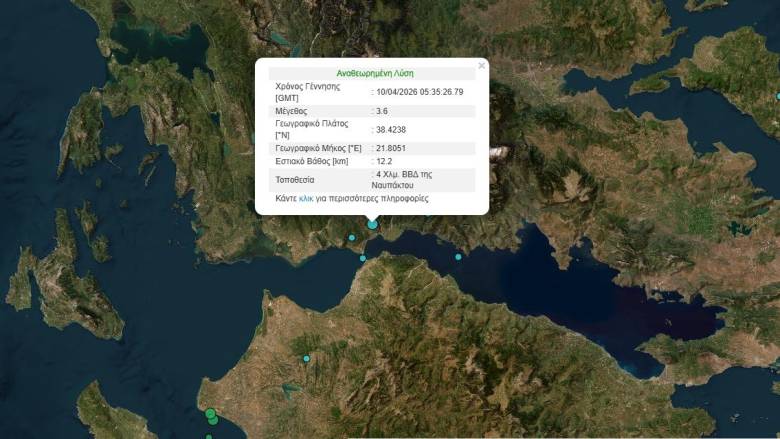
Task: Click the focal depth value 12.2
Action: pos(384,161)
